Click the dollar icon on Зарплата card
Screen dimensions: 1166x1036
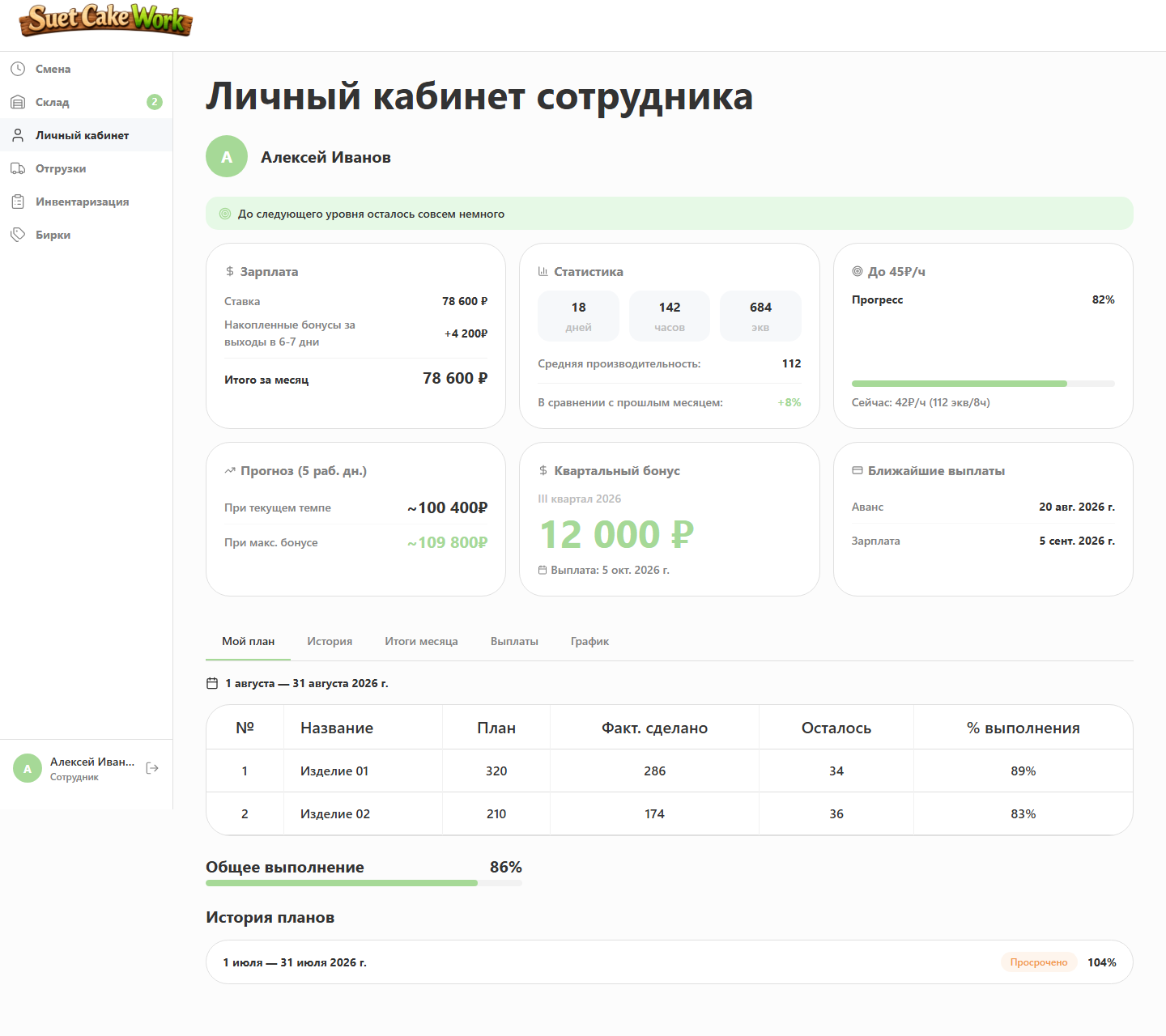(x=230, y=272)
